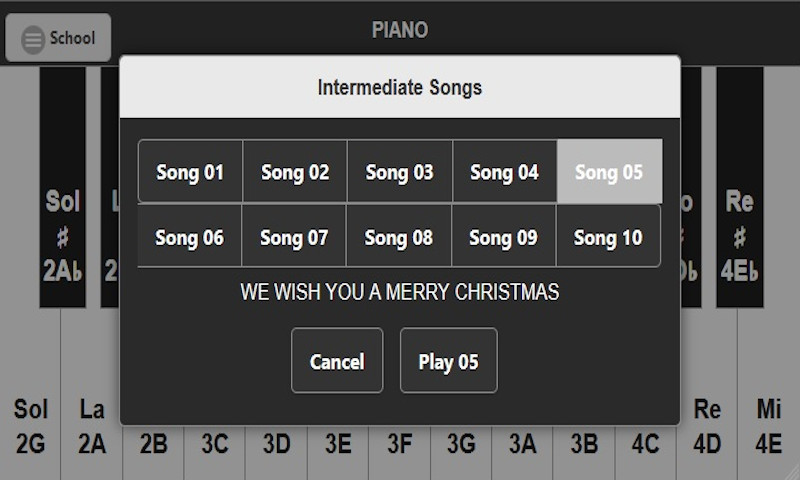Open the School hamburger menu
This screenshot has width=800, height=480.
58,38
